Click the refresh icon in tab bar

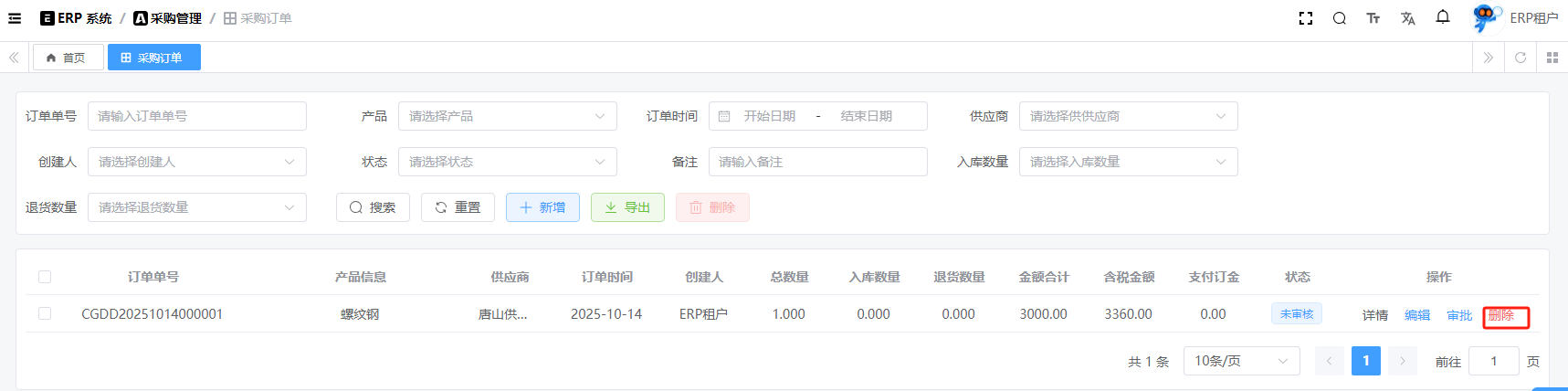pos(1521,58)
